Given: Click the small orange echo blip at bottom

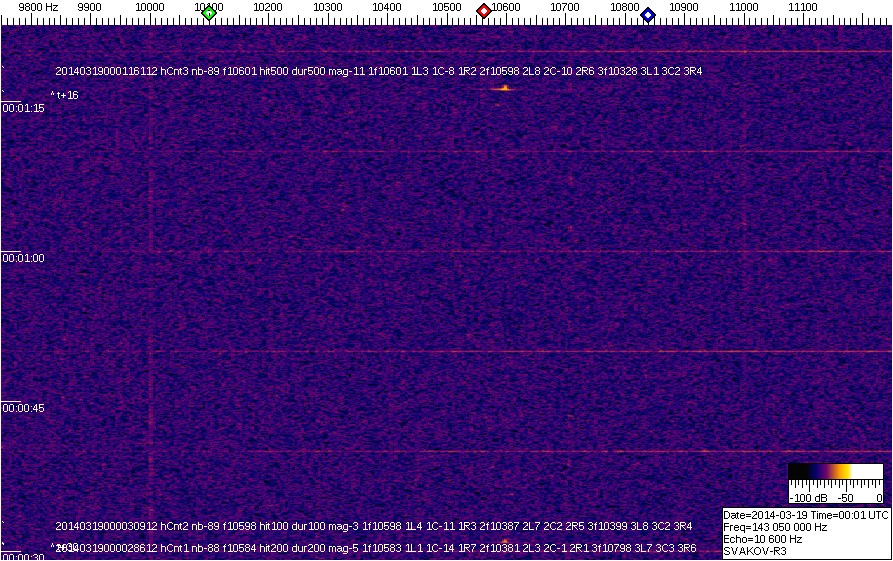Looking at the screenshot, I should 505,541.
